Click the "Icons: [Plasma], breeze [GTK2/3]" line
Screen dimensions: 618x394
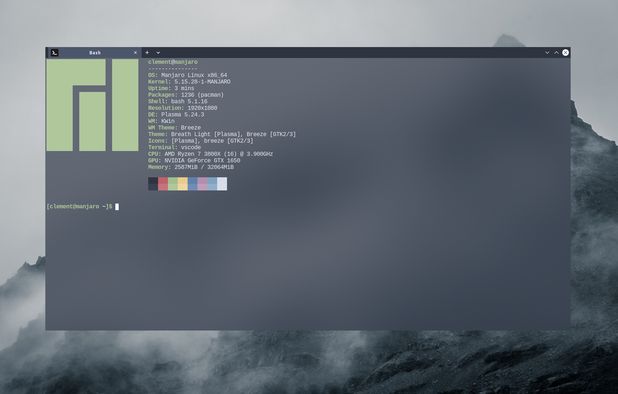[x=201, y=141]
